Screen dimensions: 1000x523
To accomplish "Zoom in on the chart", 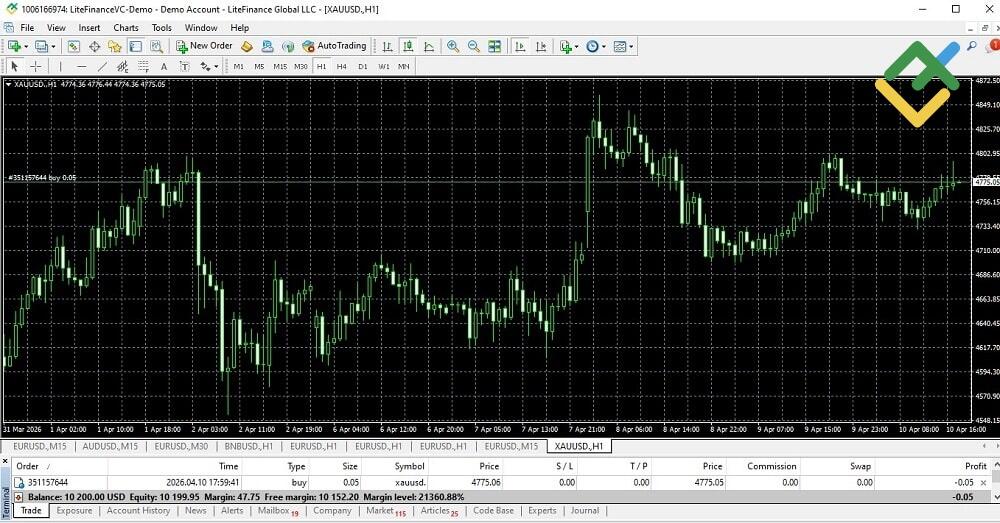I will click(x=453, y=46).
